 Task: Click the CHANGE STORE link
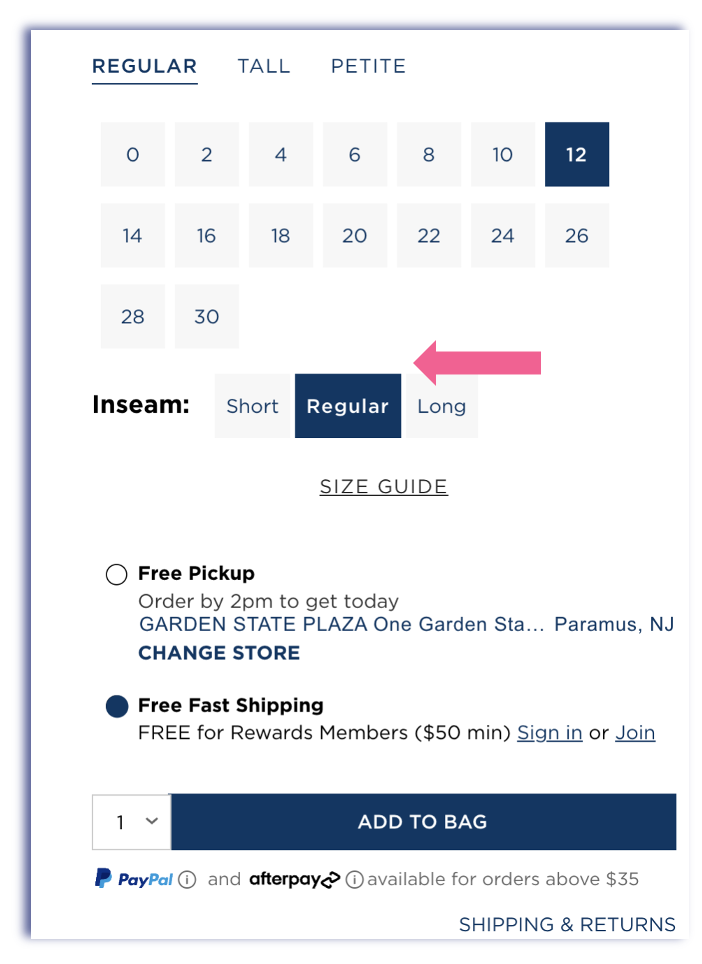[219, 653]
